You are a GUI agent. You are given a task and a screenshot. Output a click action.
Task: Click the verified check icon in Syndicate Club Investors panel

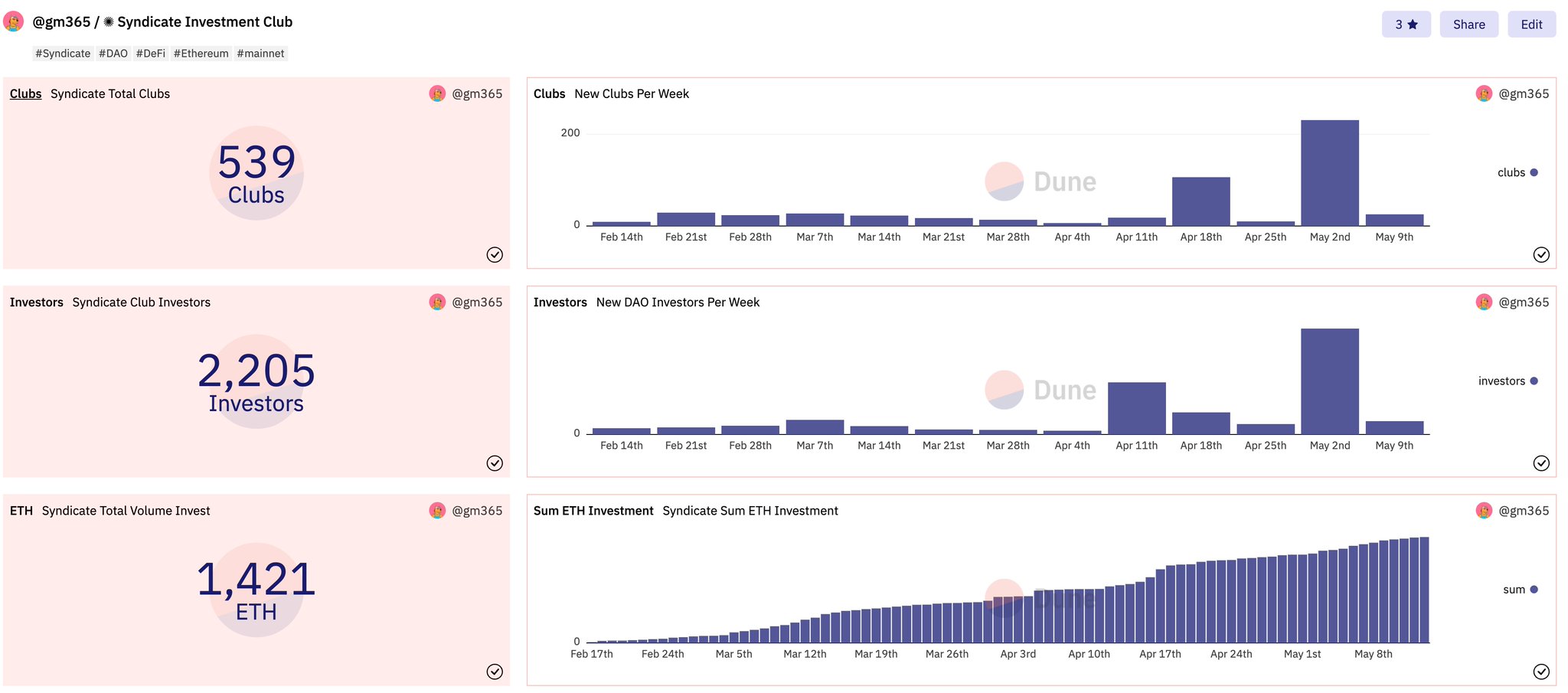pyautogui.click(x=495, y=463)
